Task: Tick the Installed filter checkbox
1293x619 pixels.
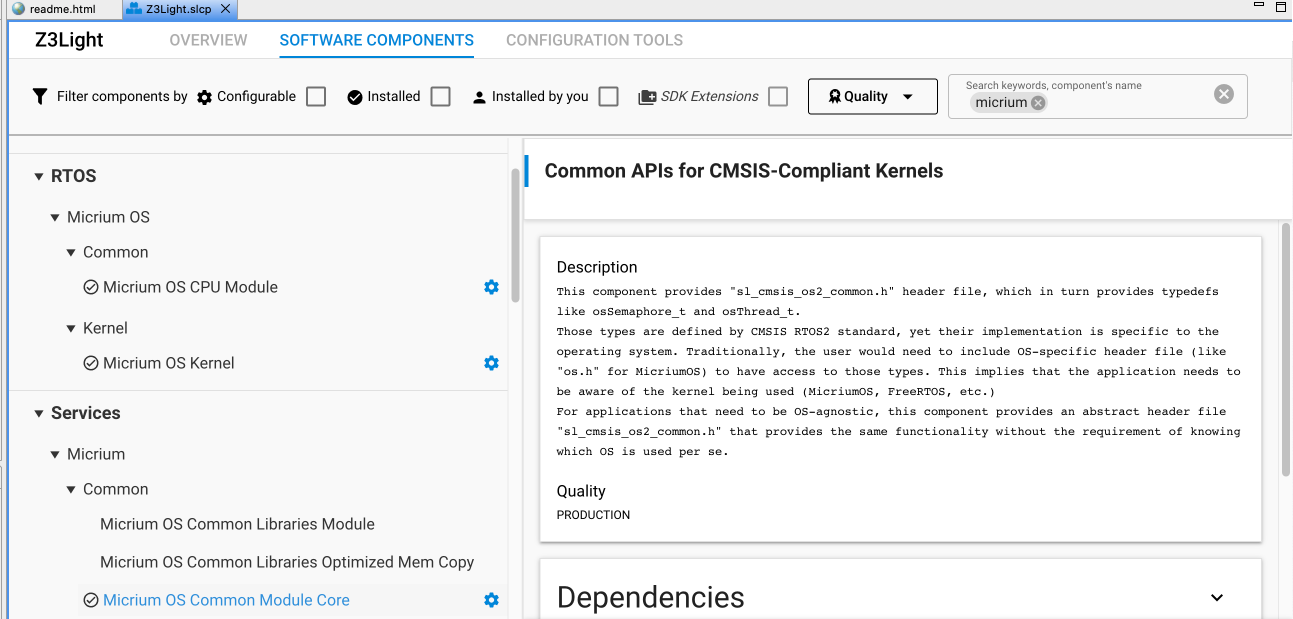Action: 441,97
